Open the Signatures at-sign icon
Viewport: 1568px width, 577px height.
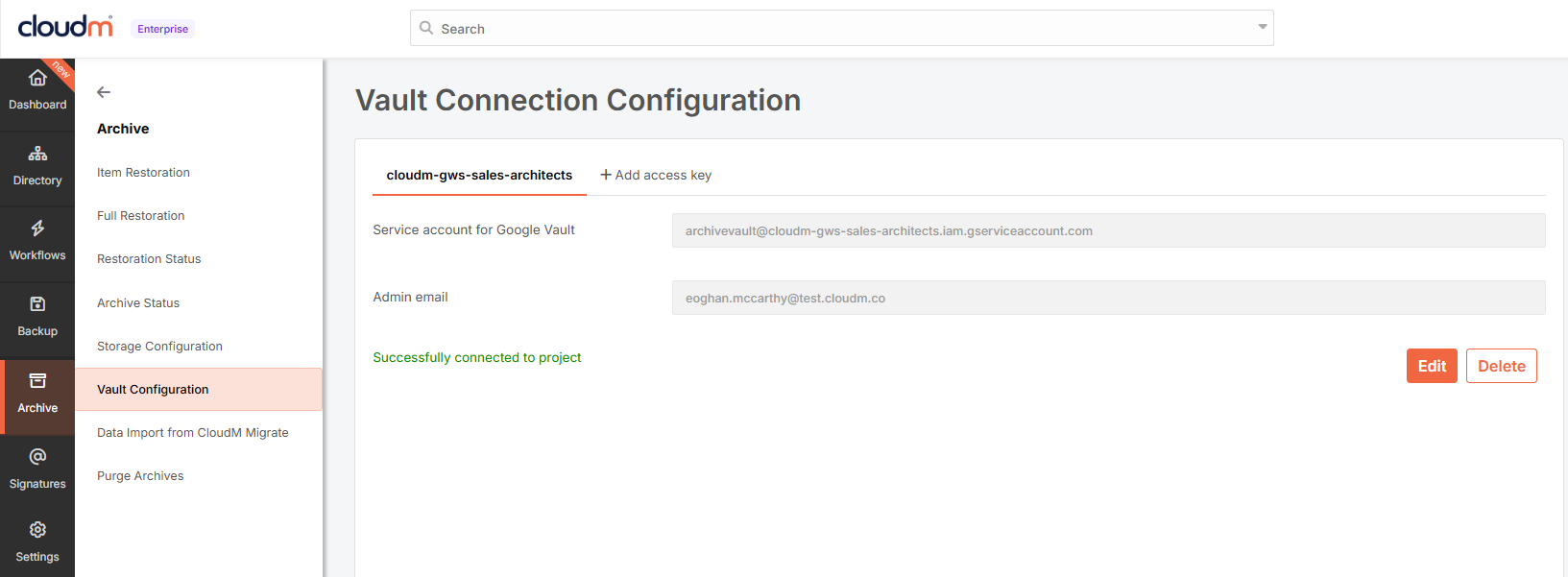click(37, 456)
